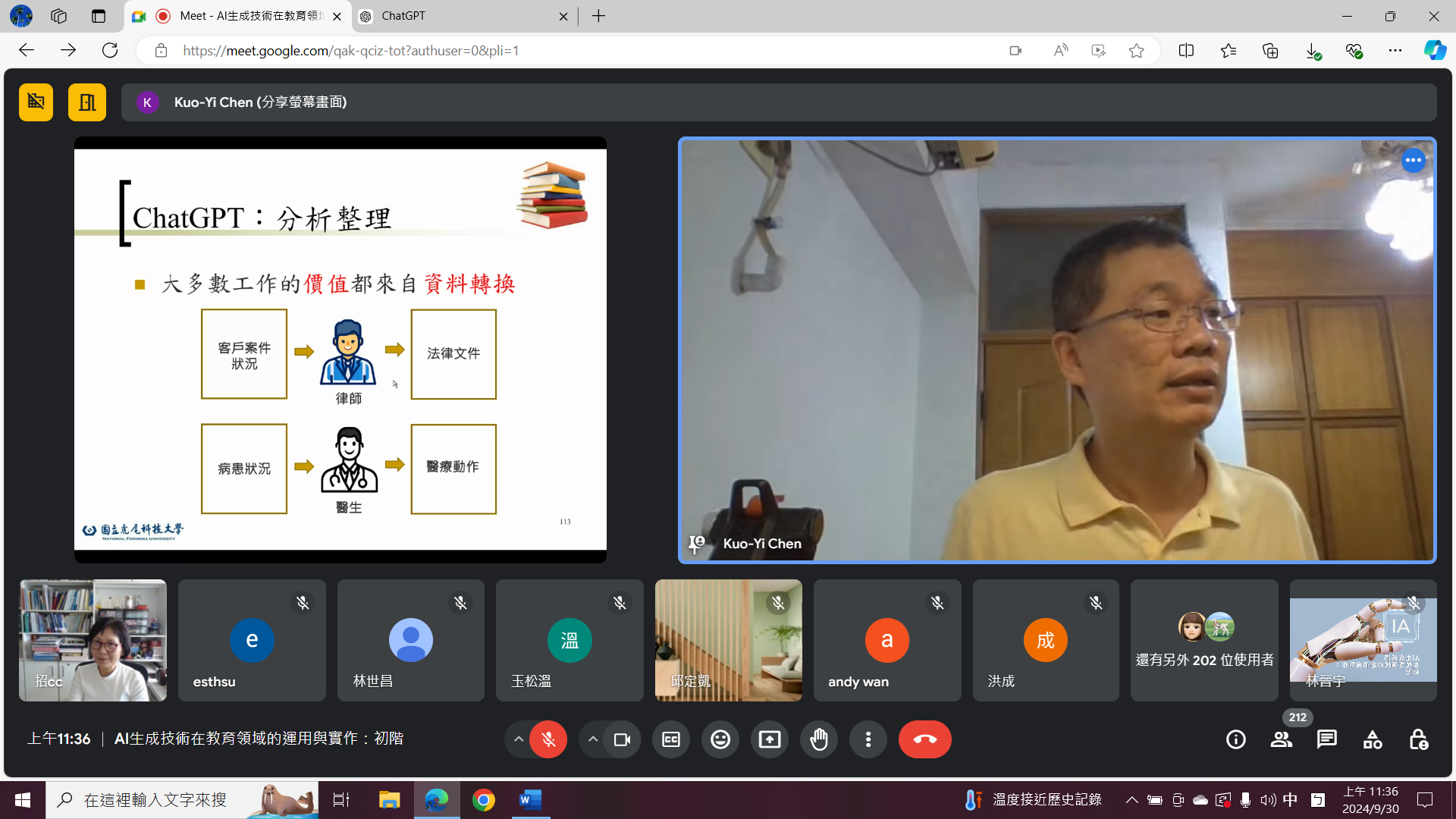Open the activities panel
Screen dimensions: 1456x819
1373,739
